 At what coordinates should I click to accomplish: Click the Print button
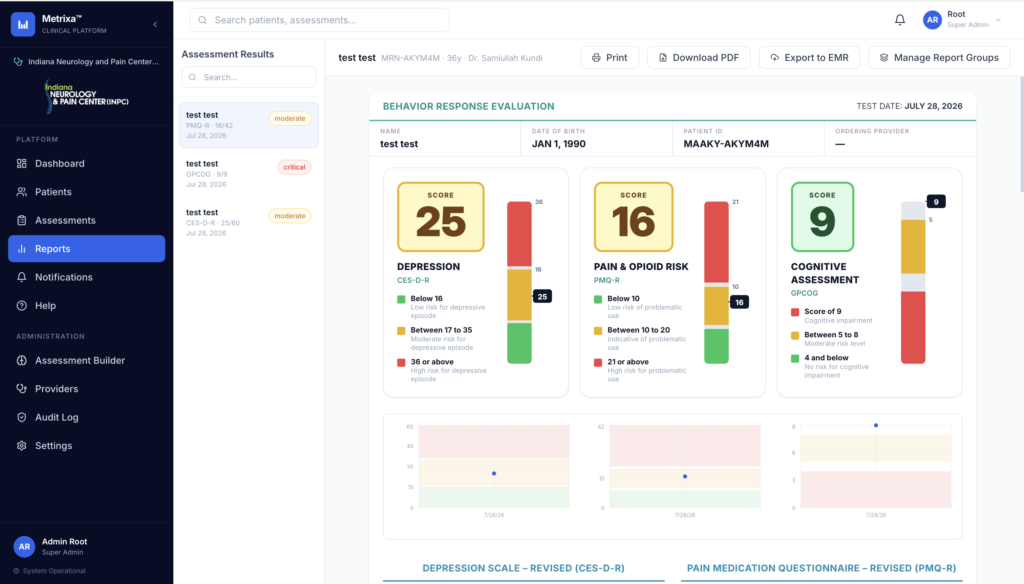coord(609,57)
